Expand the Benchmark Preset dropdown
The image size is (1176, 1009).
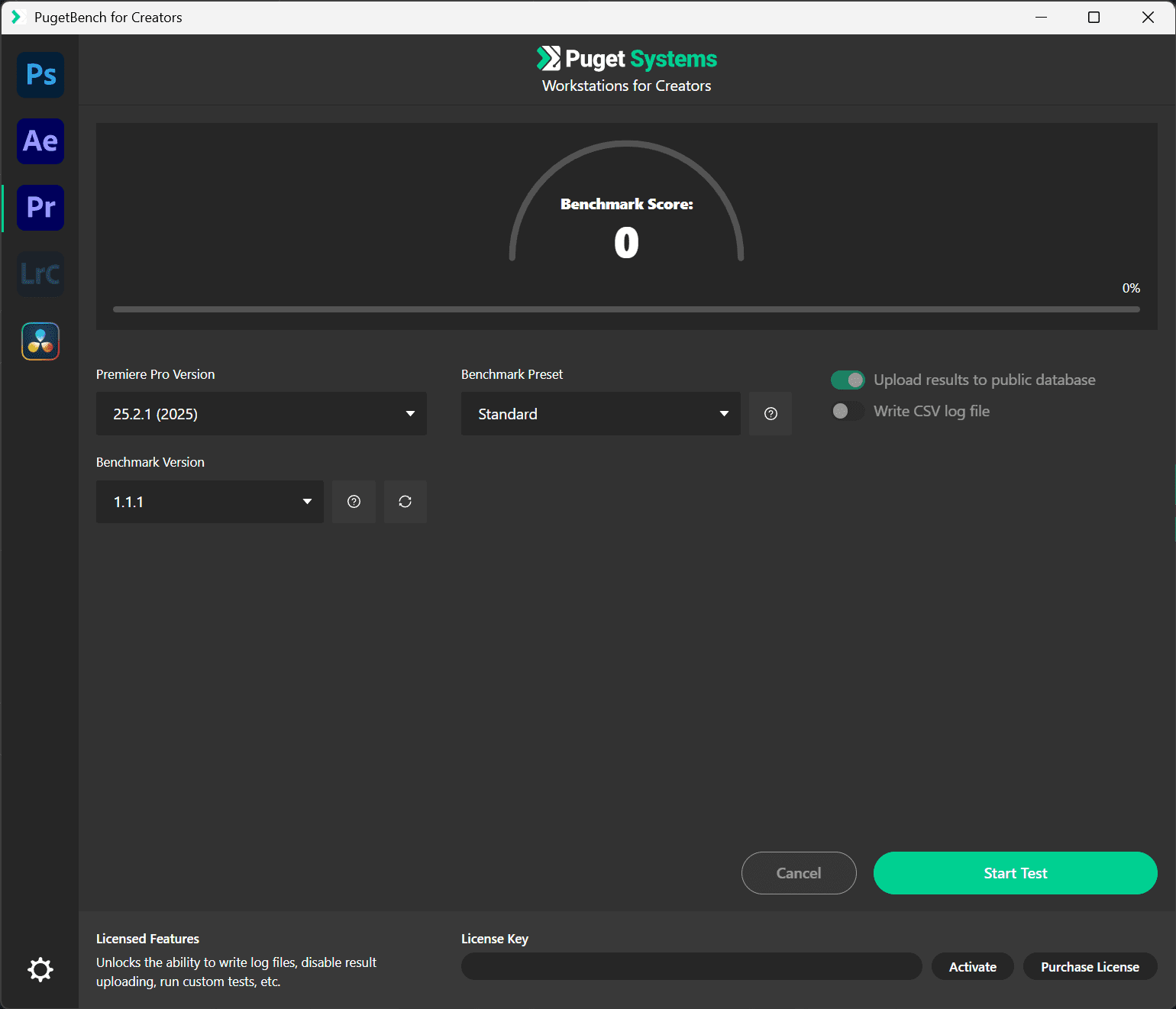tap(600, 413)
